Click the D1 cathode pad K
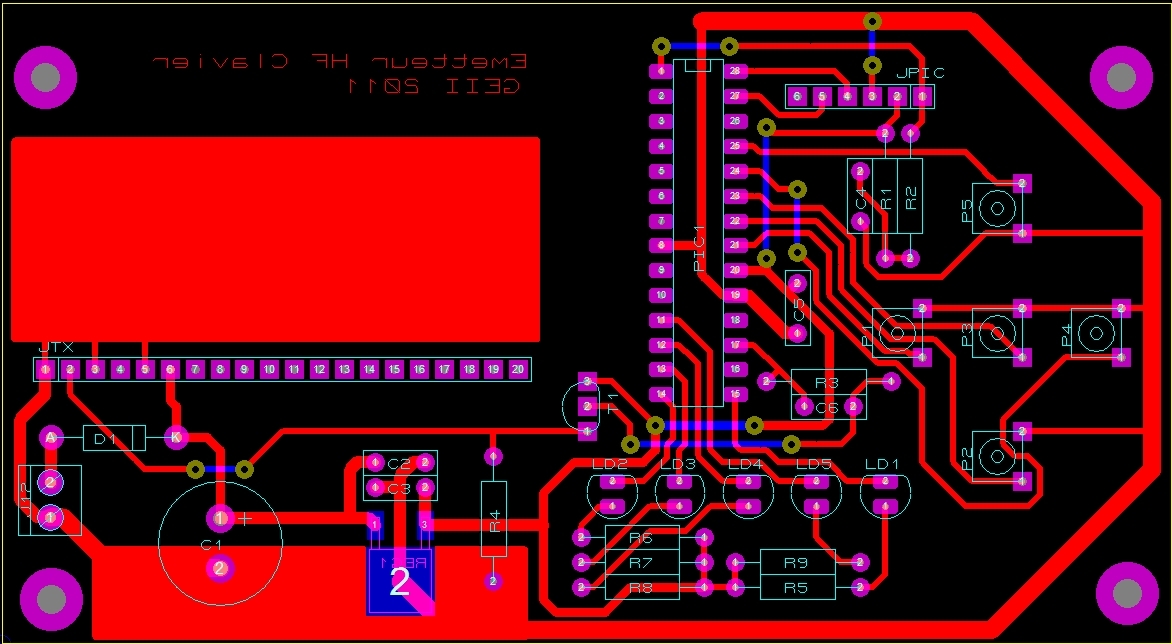Screen dimensions: 1172x644 (176, 437)
